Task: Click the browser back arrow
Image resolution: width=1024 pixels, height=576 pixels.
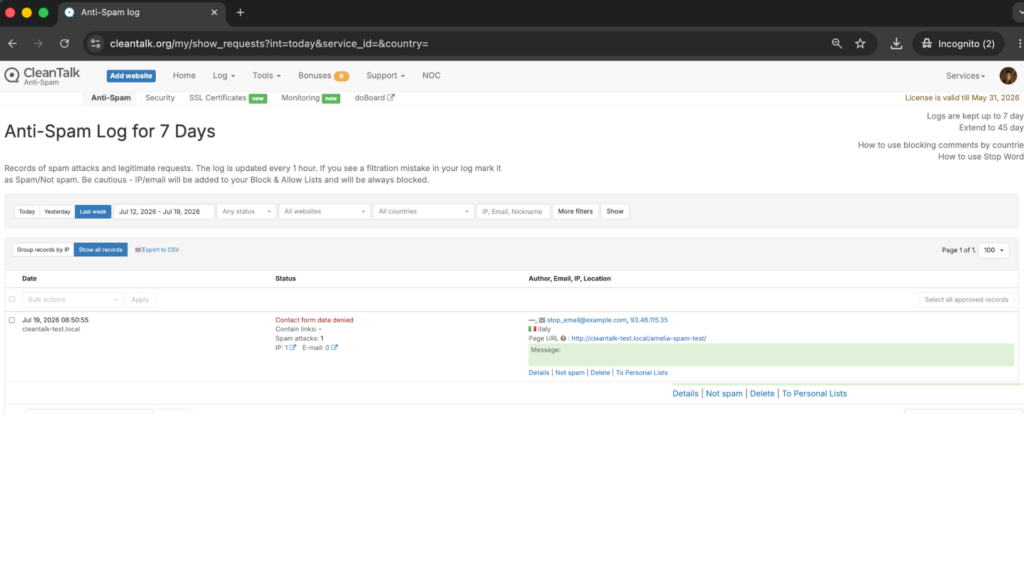Action: 12,44
